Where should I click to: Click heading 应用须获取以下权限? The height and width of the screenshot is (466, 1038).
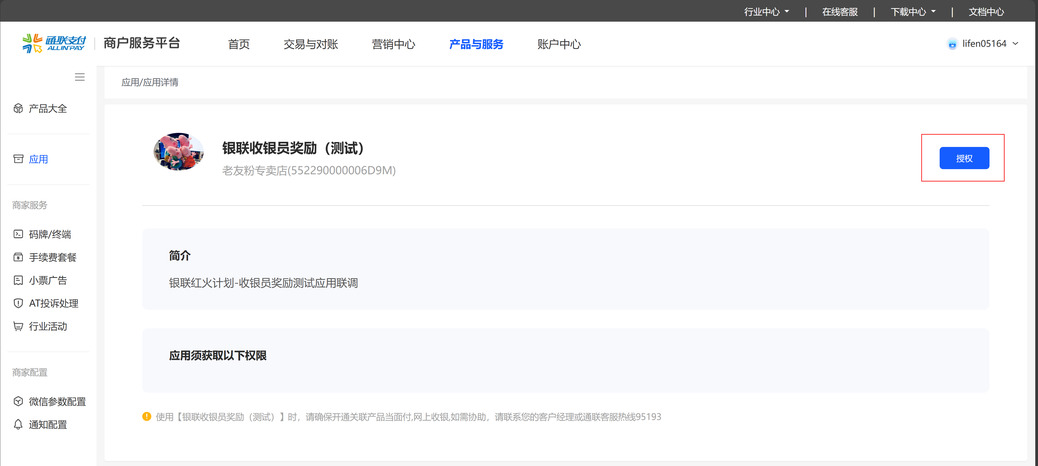218,355
